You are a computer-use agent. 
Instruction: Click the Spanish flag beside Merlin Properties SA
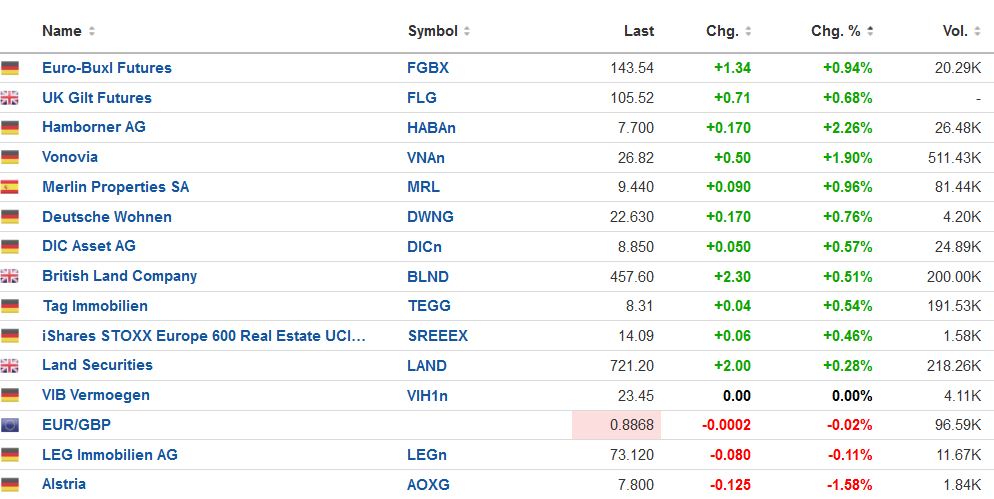tap(11, 187)
